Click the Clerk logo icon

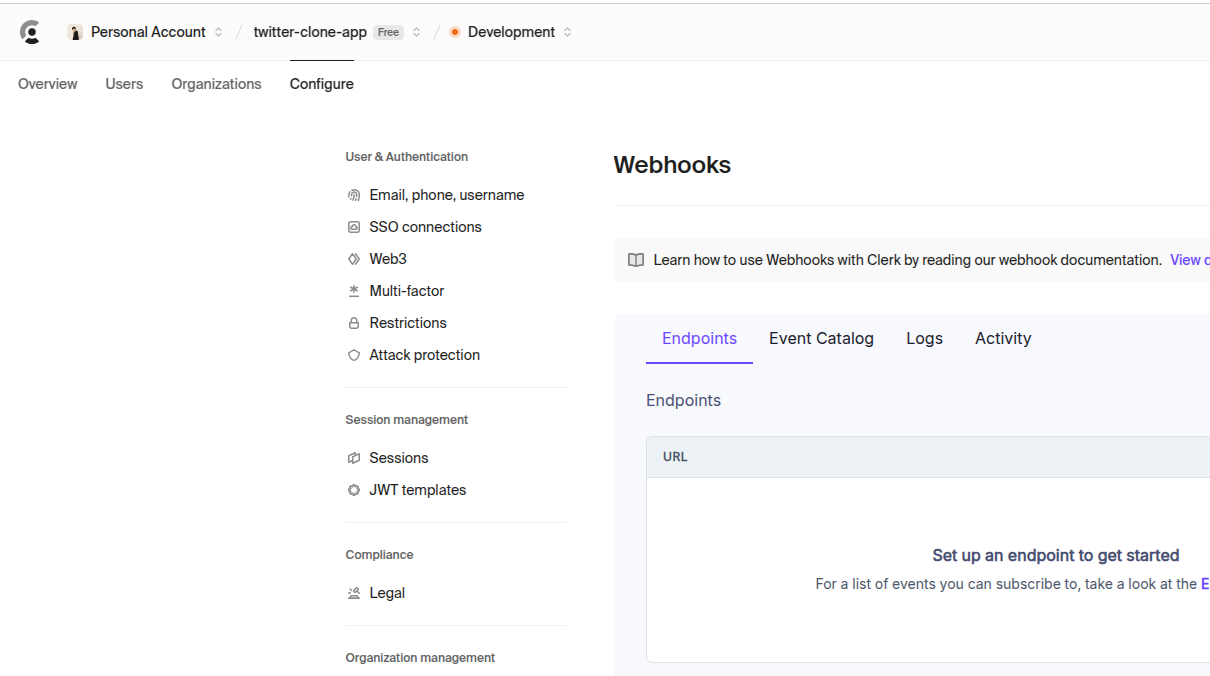coord(30,31)
